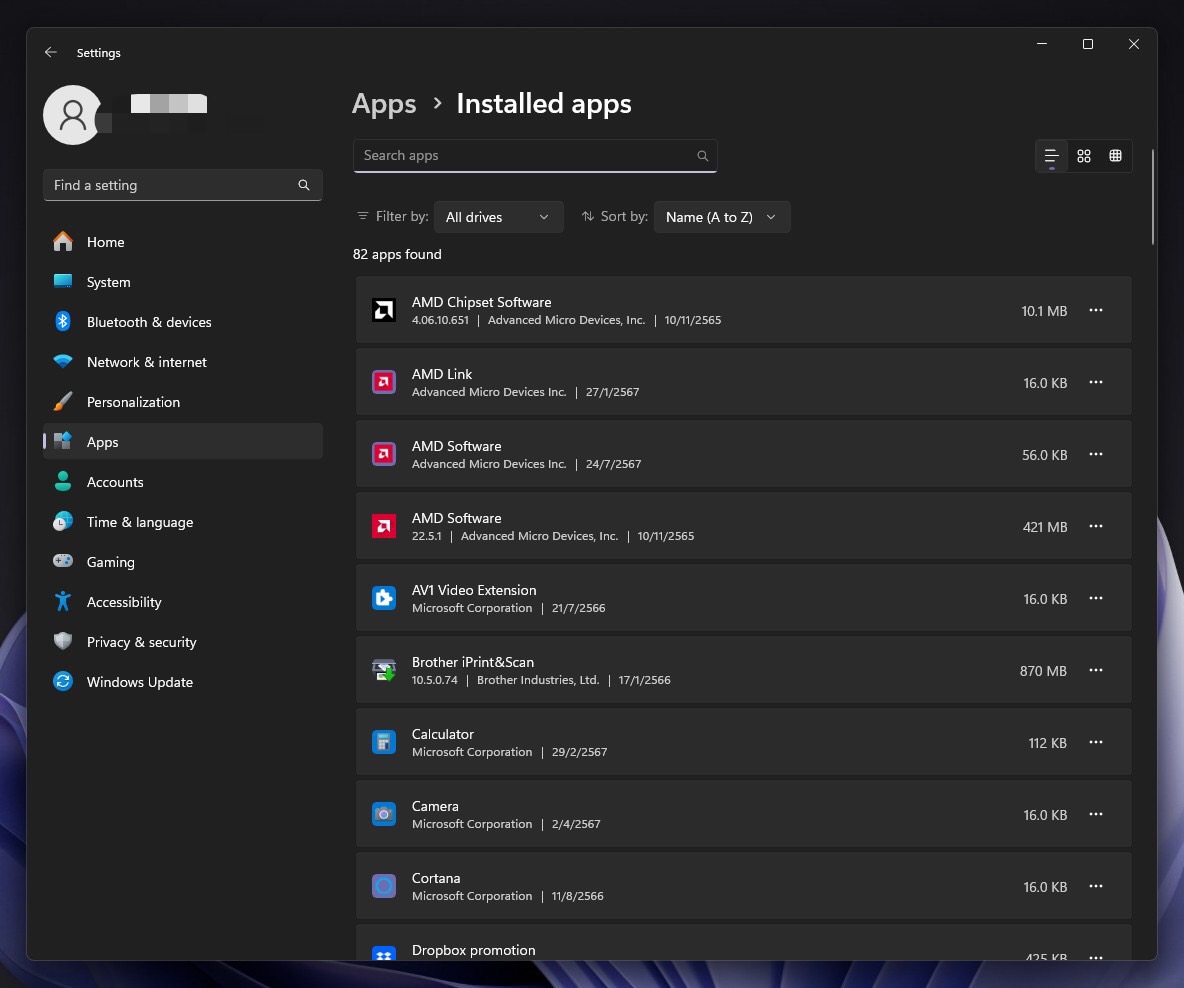Open Accessibility settings
Image resolution: width=1184 pixels, height=988 pixels.
(183, 602)
